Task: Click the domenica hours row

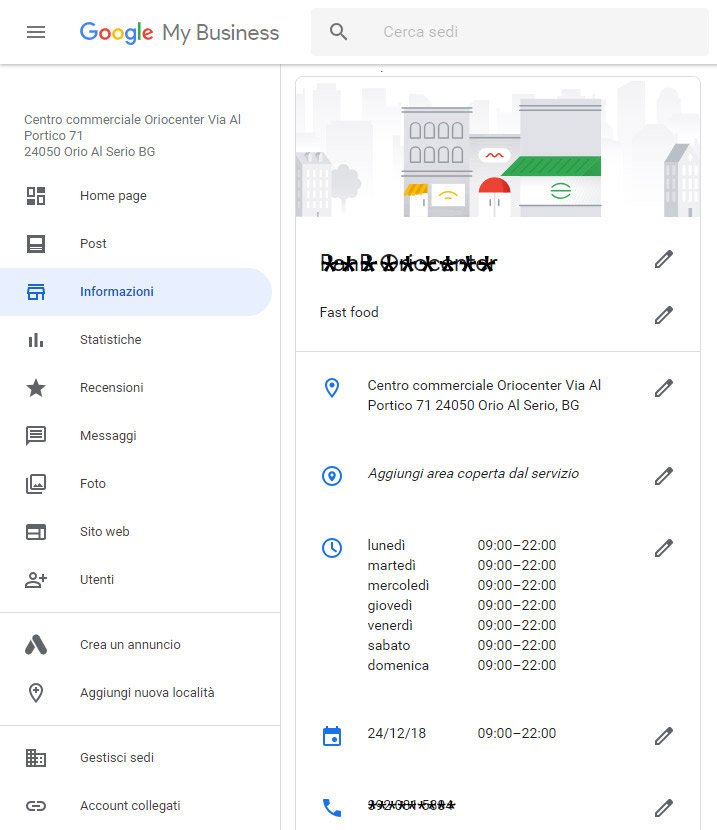Action: (462, 665)
